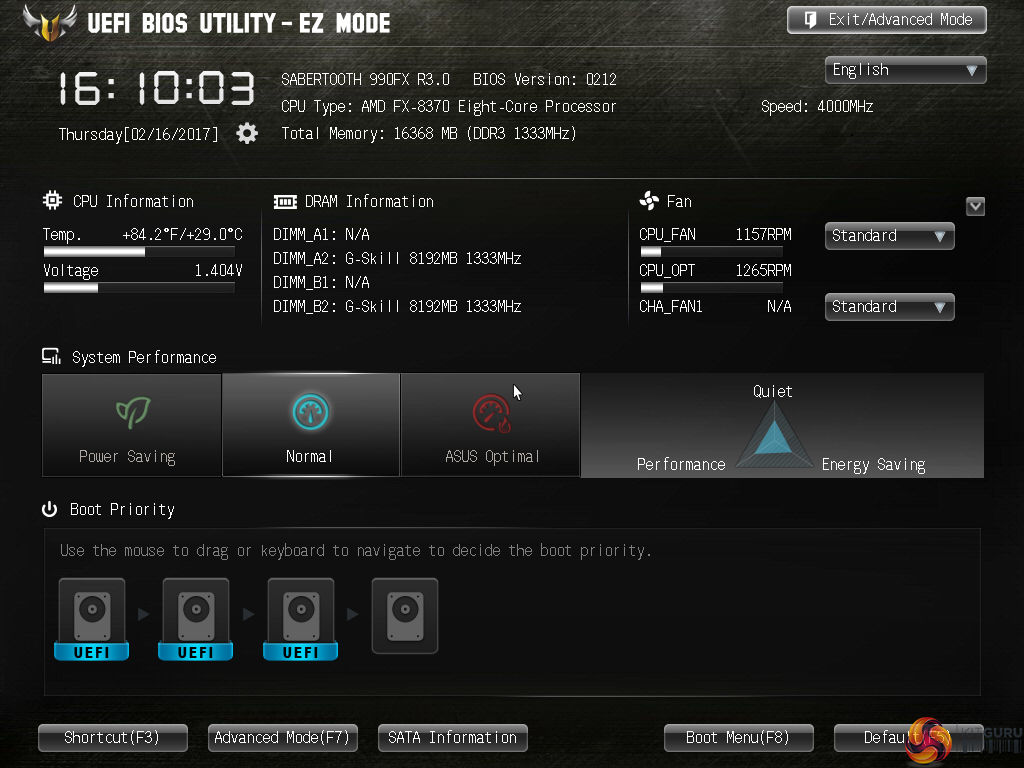Click CPU Type AMD FX-8370 text

click(449, 106)
